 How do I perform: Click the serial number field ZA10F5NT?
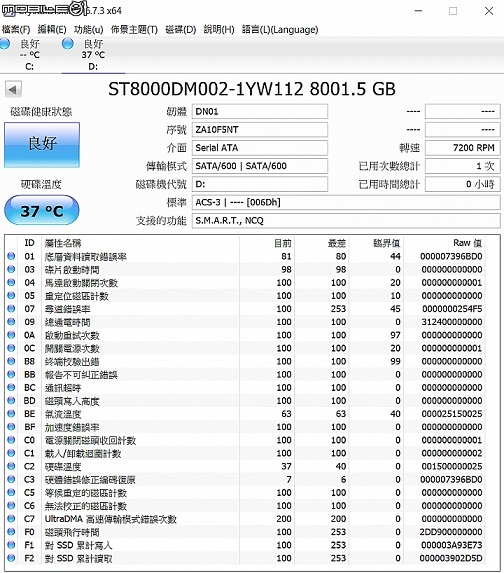tap(259, 130)
